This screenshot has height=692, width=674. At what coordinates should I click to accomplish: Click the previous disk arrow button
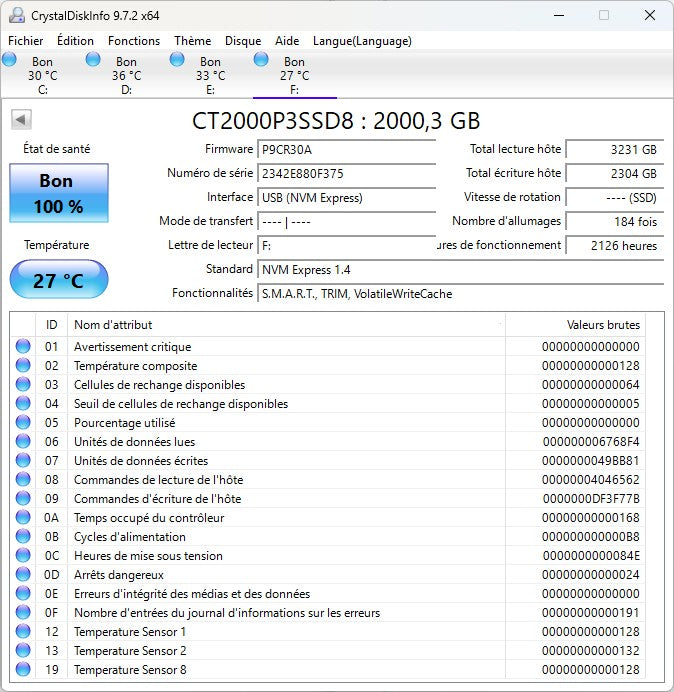(21, 119)
